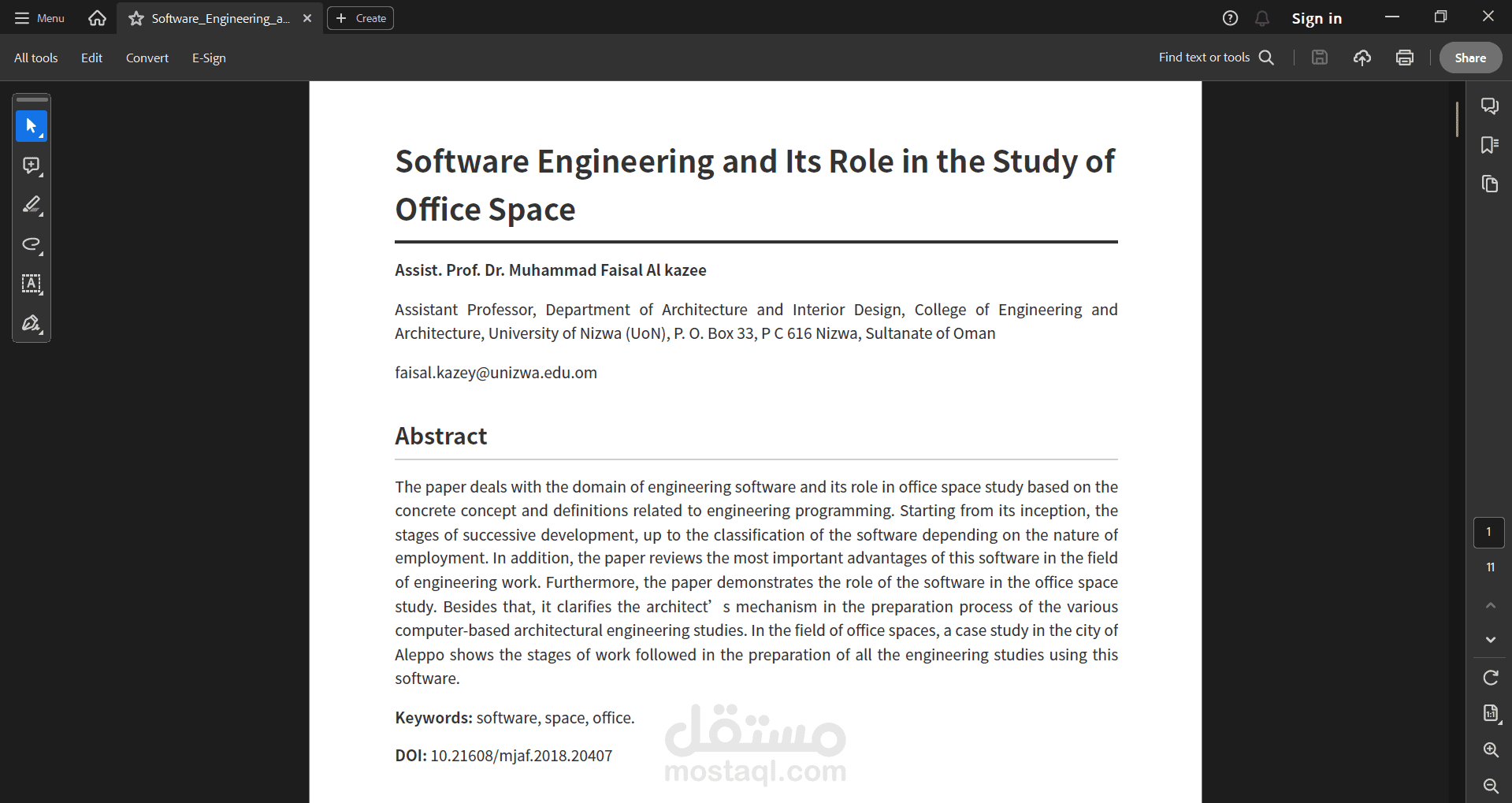The height and width of the screenshot is (803, 1512).
Task: Click the Abstract heading
Action: tap(441, 436)
